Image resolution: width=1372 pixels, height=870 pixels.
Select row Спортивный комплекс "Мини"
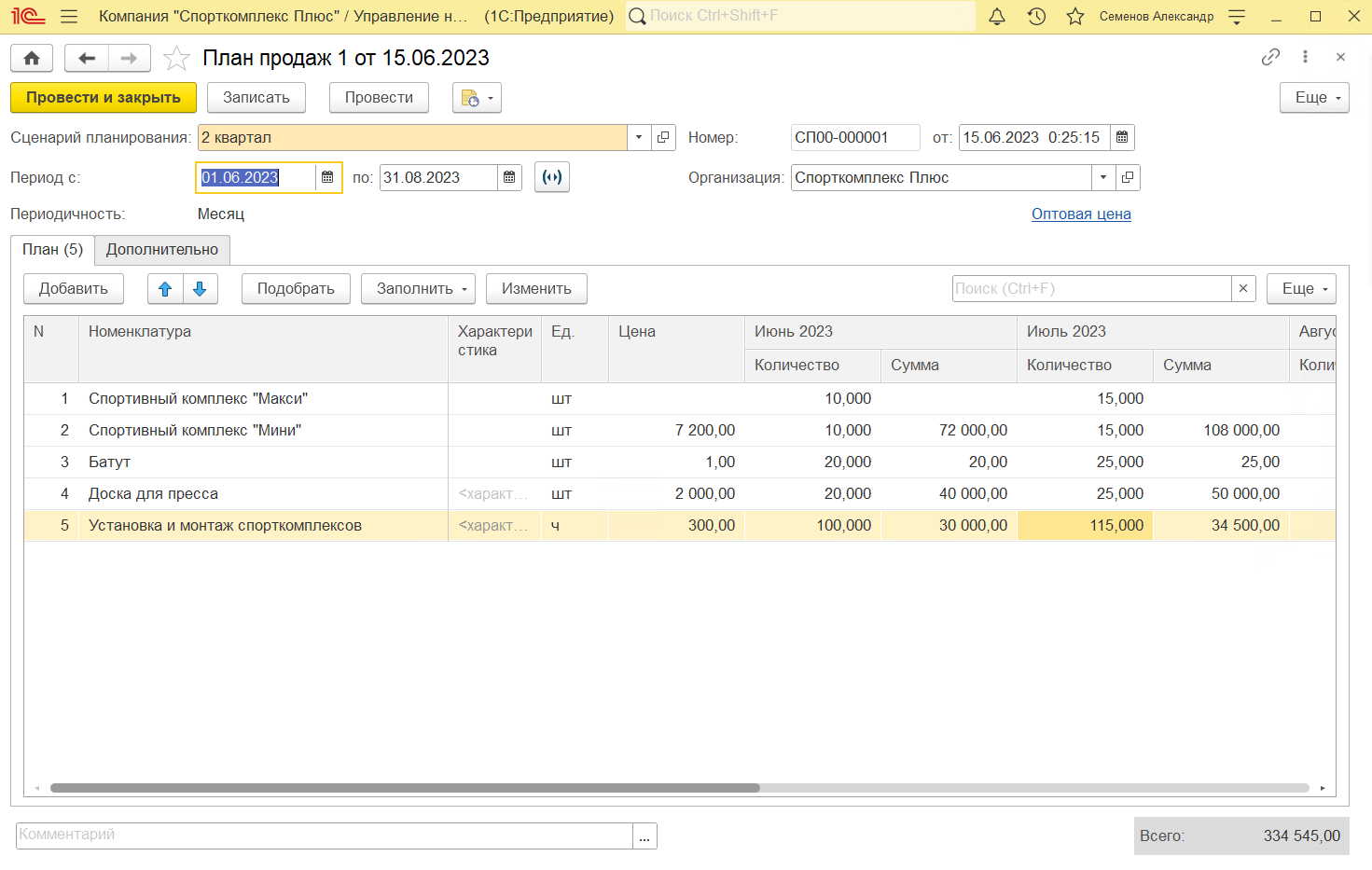click(x=679, y=431)
